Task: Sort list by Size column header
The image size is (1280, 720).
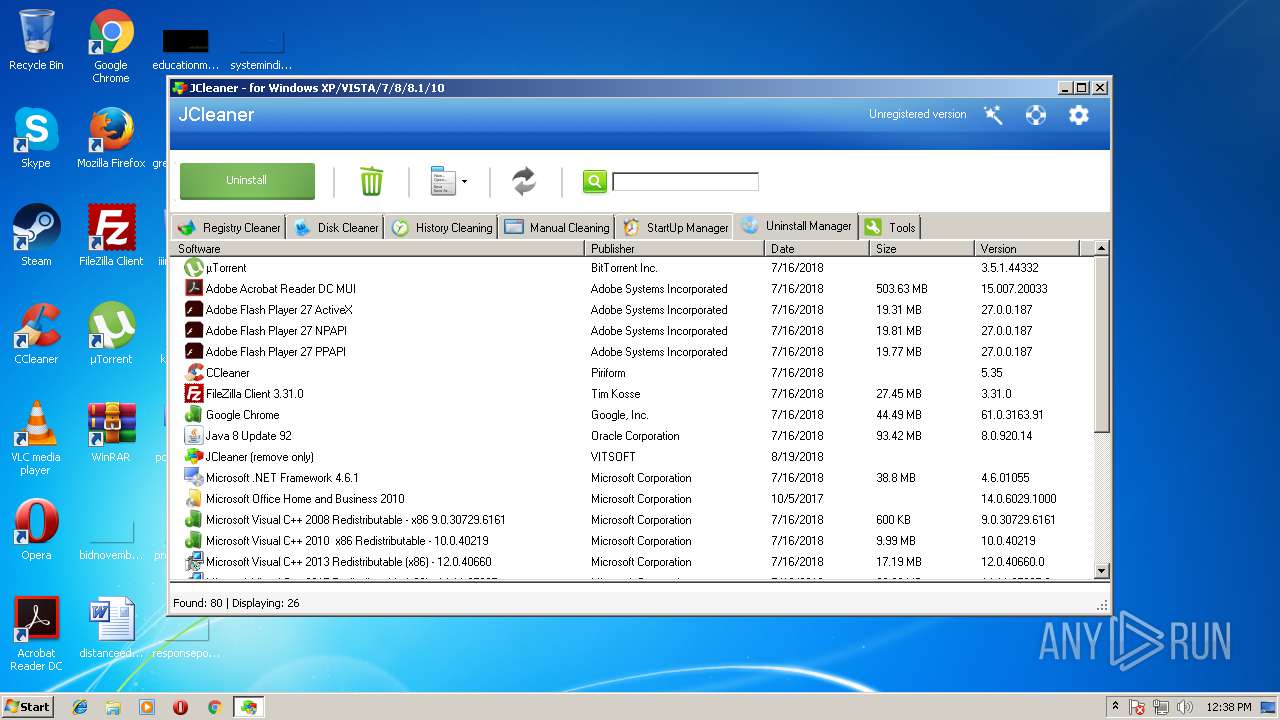Action: pos(922,248)
